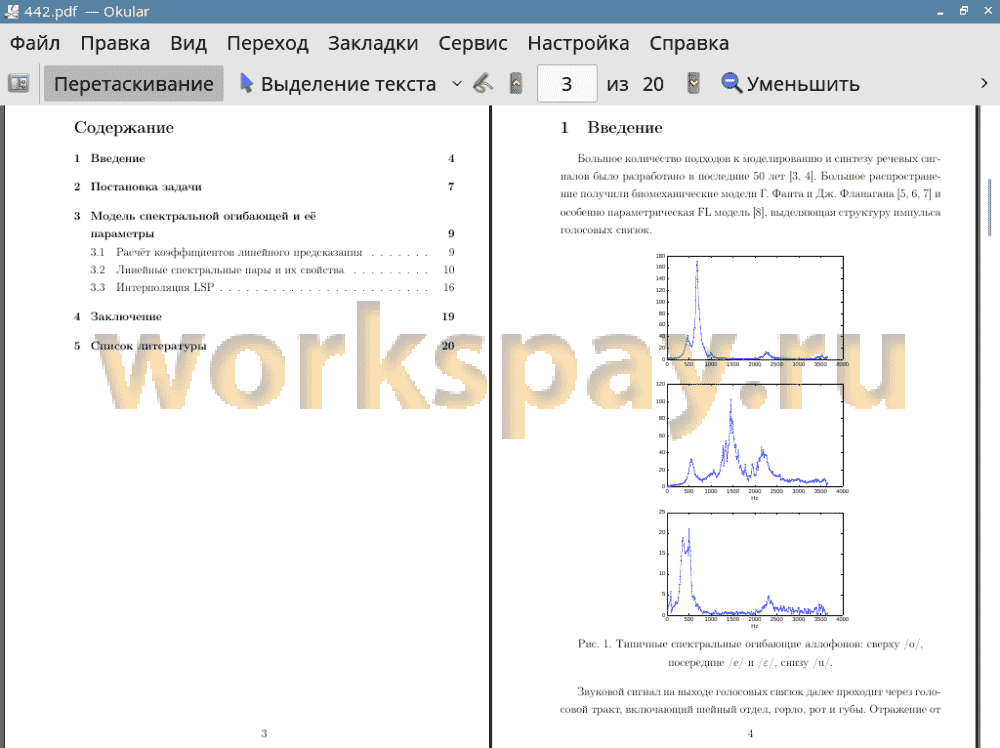The height and width of the screenshot is (748, 1000).
Task: Click the annotation pen tool icon
Action: pyautogui.click(x=483, y=84)
